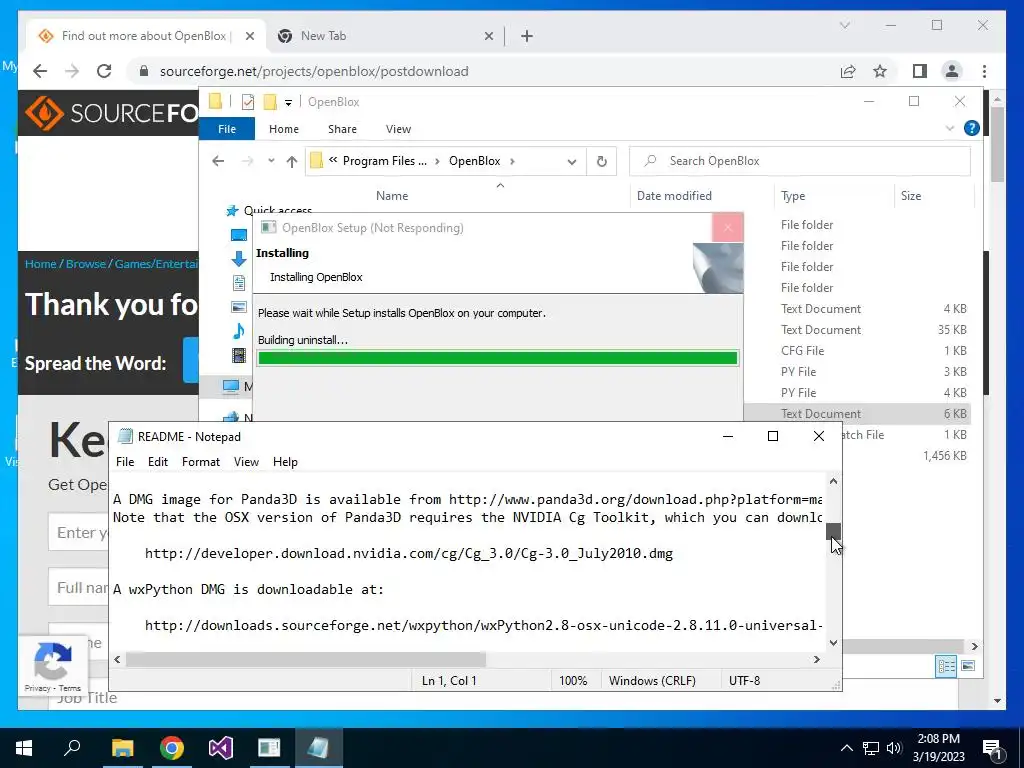
Task: Open recent locations dropdown in File Explorer
Action: click(271, 161)
